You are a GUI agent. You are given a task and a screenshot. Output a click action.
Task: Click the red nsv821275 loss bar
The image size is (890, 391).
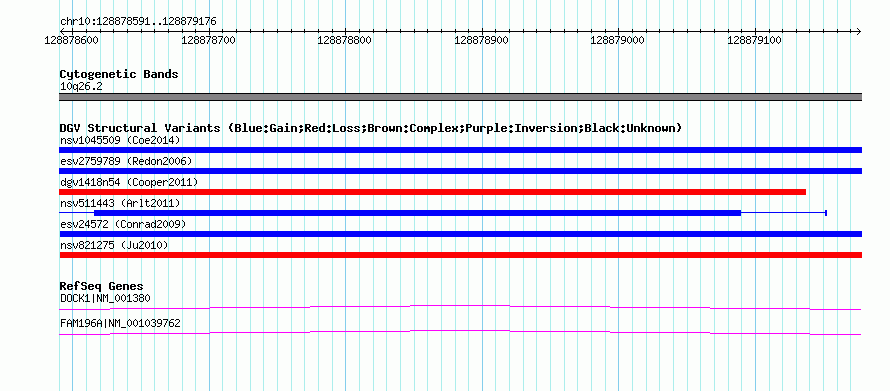click(x=460, y=255)
